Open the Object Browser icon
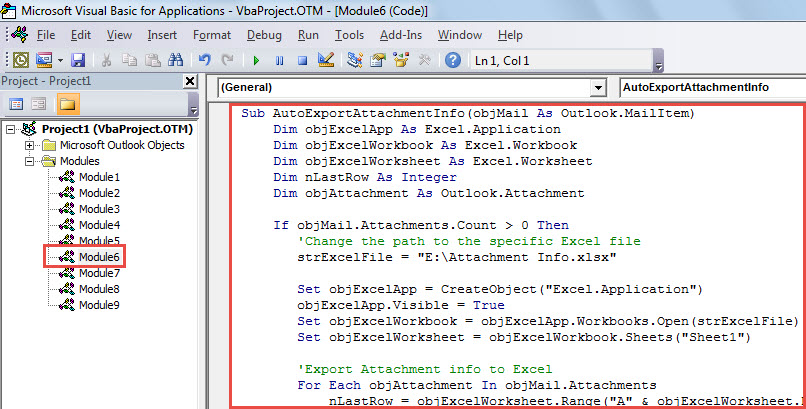This screenshot has height=409, width=806. point(401,60)
